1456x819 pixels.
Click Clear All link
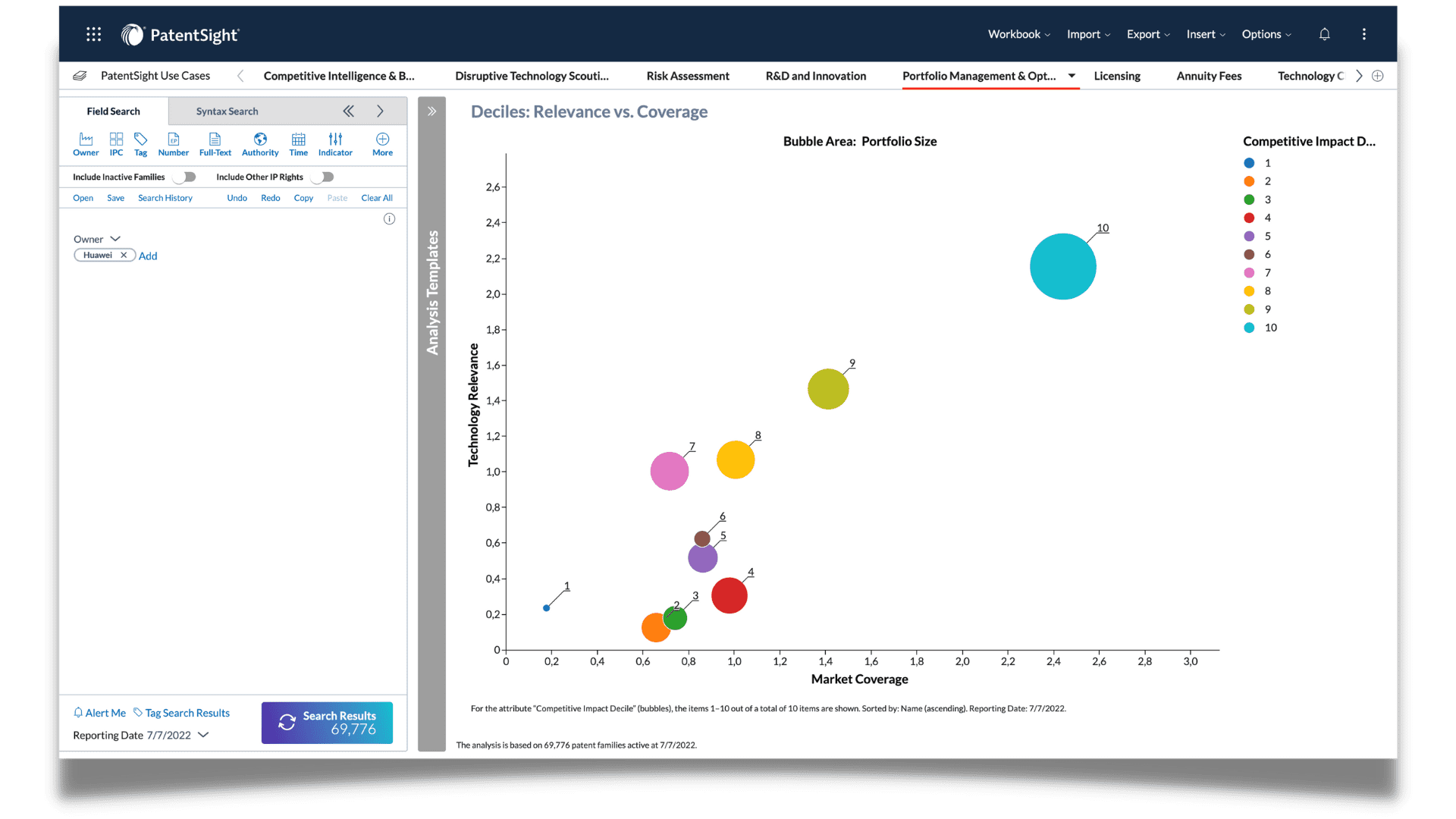coord(377,198)
